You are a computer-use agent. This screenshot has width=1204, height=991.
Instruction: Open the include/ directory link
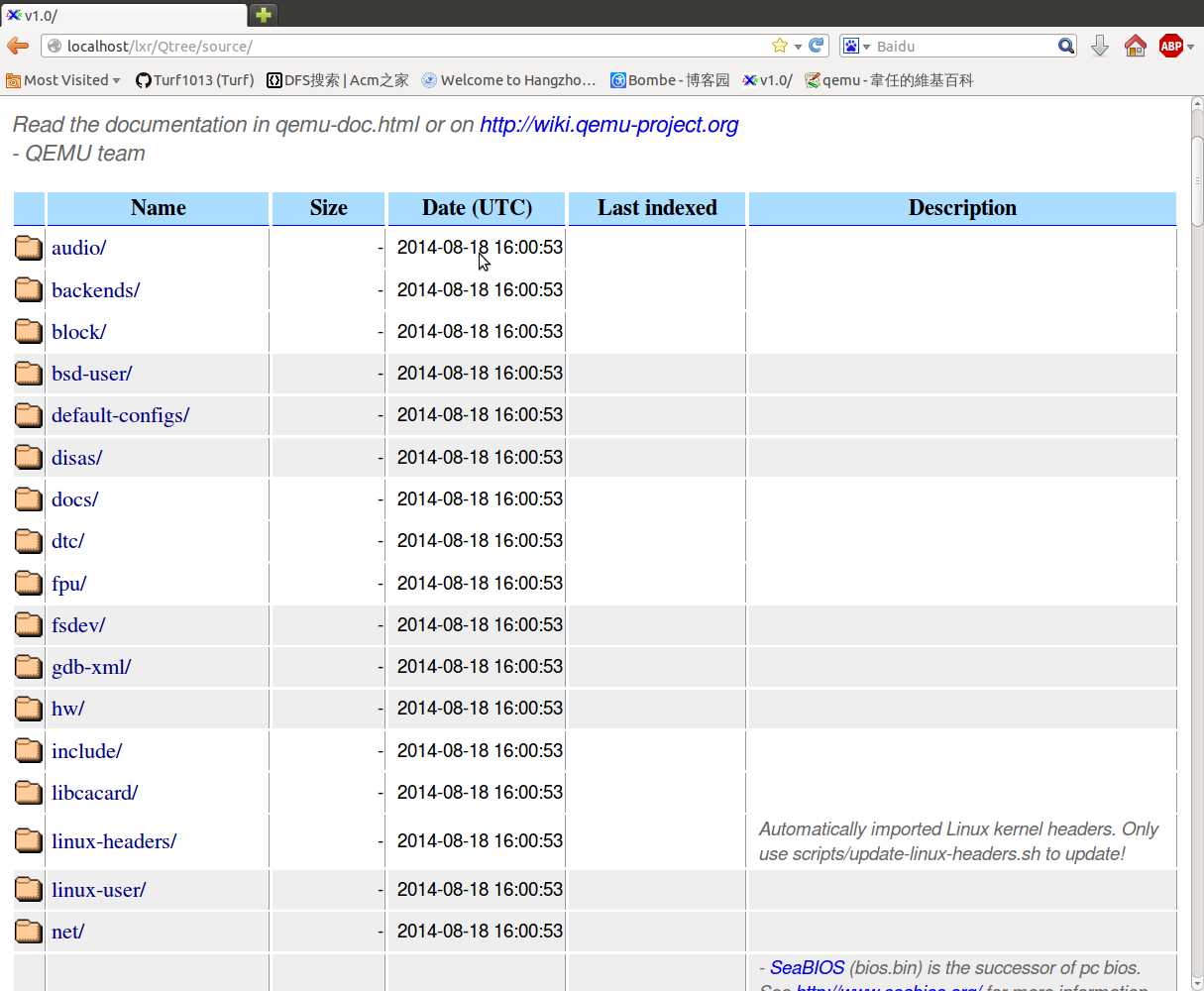pos(87,750)
